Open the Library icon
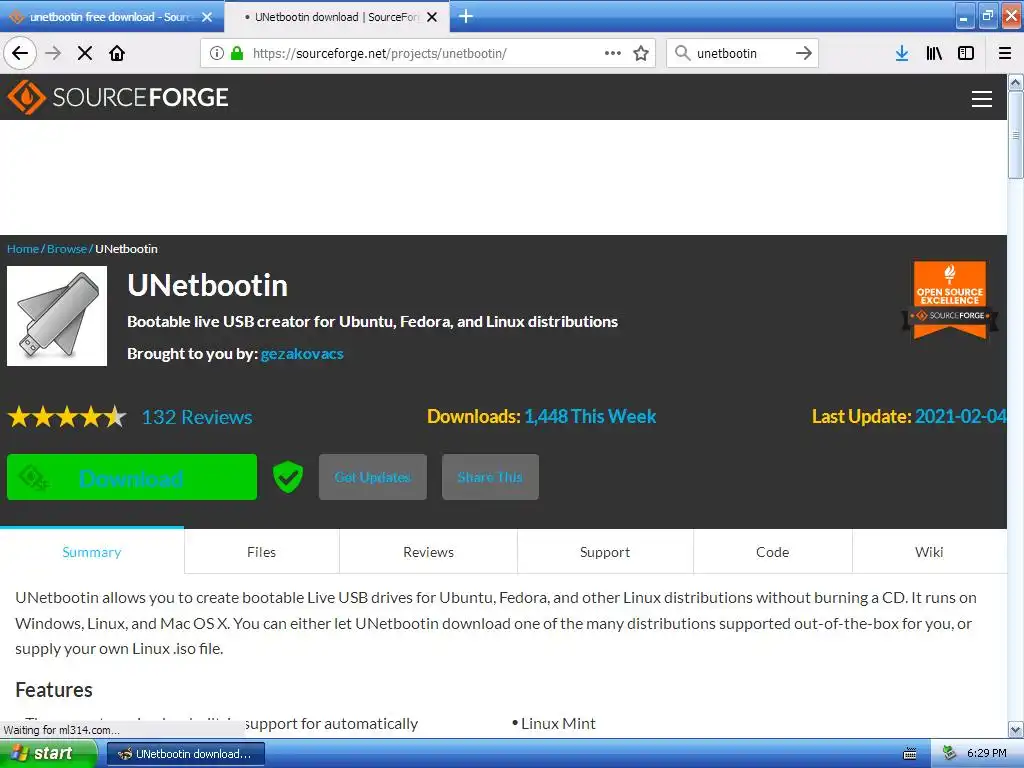 point(934,53)
